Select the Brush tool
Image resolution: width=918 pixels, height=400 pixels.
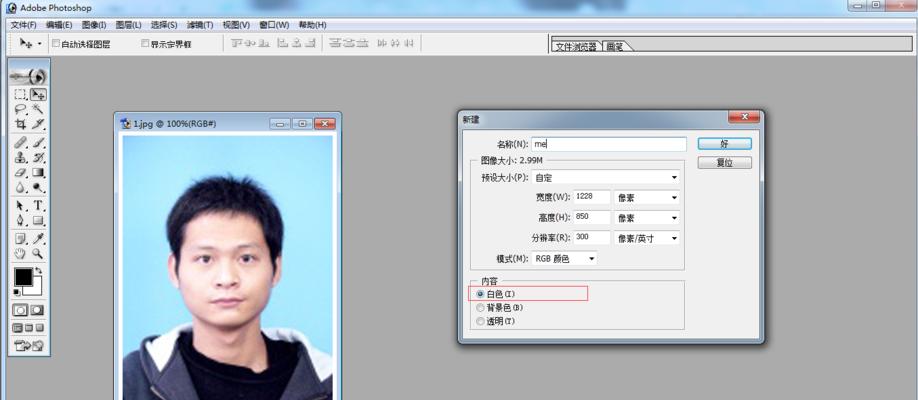38,142
